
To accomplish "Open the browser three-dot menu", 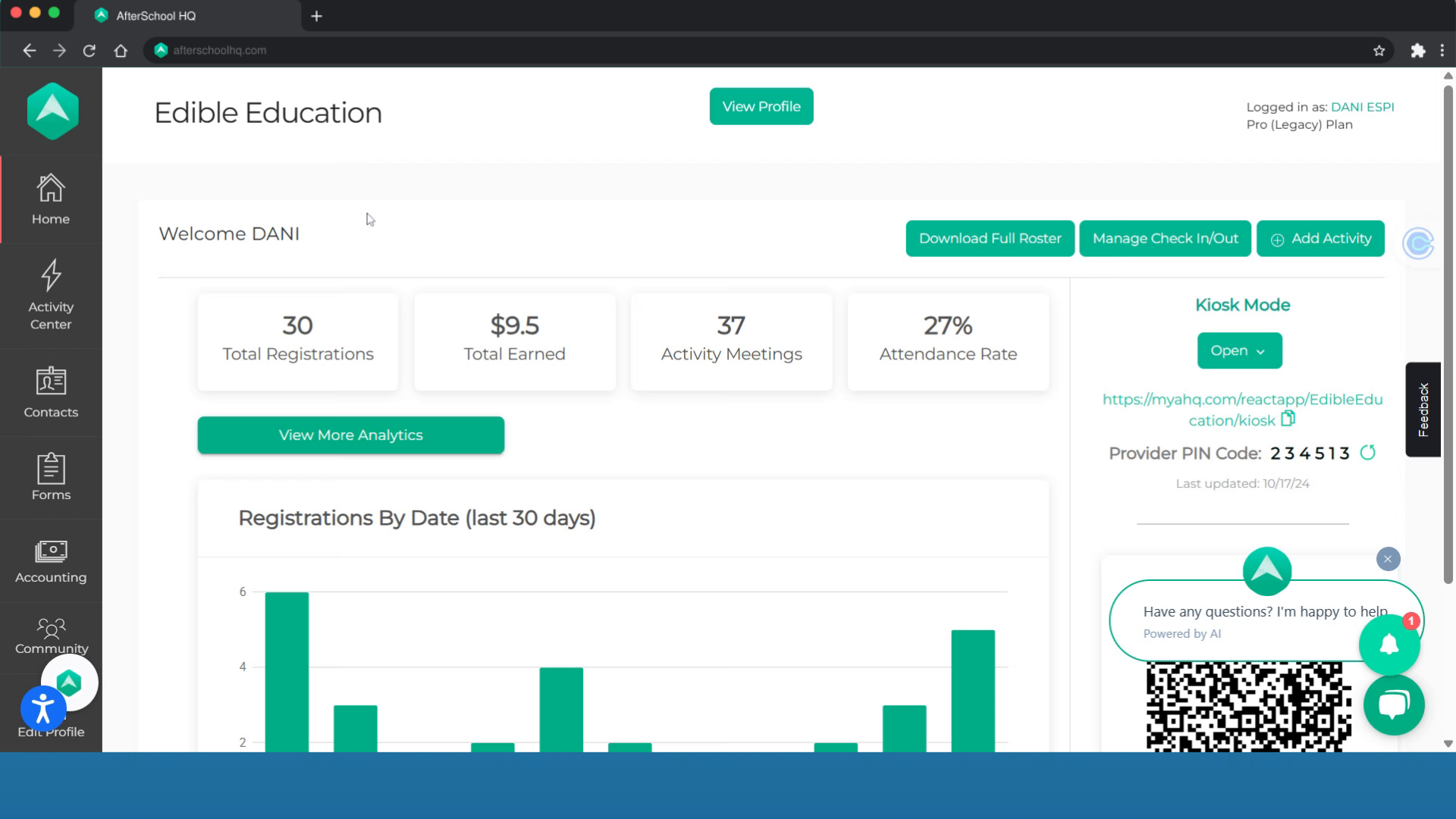I will pyautogui.click(x=1442, y=50).
